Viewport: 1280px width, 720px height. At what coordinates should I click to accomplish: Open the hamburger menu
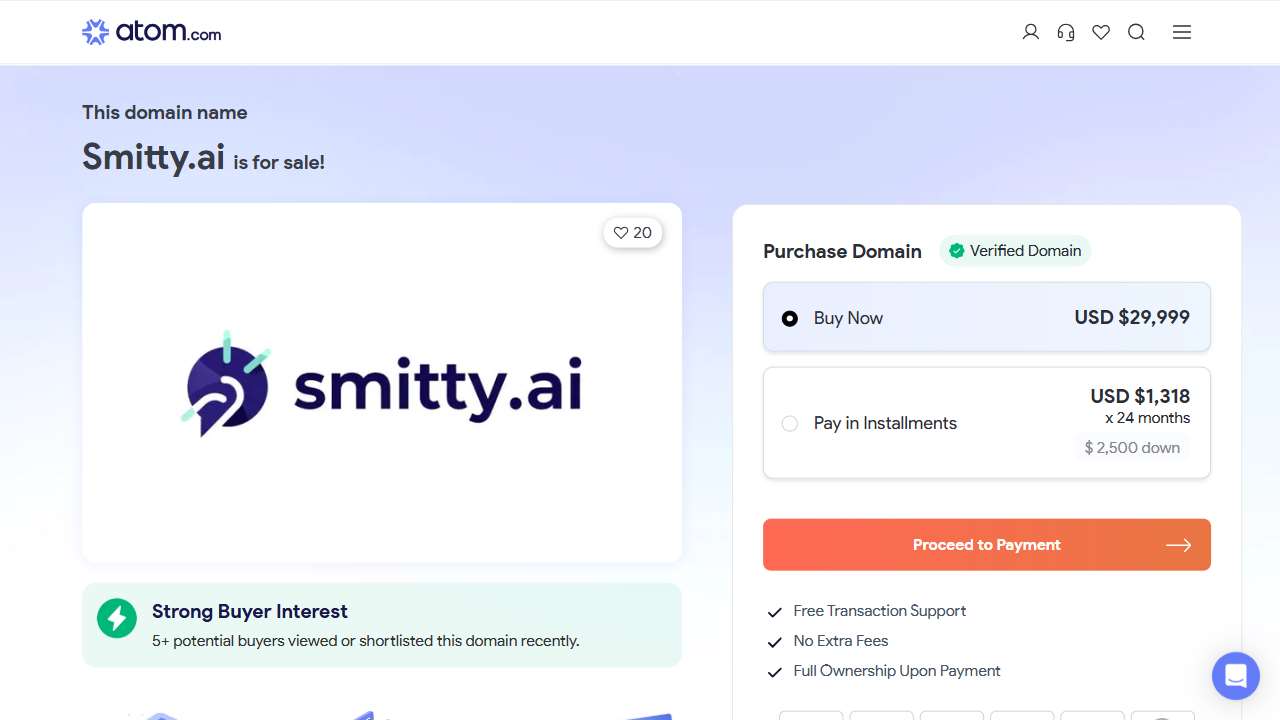(1182, 32)
